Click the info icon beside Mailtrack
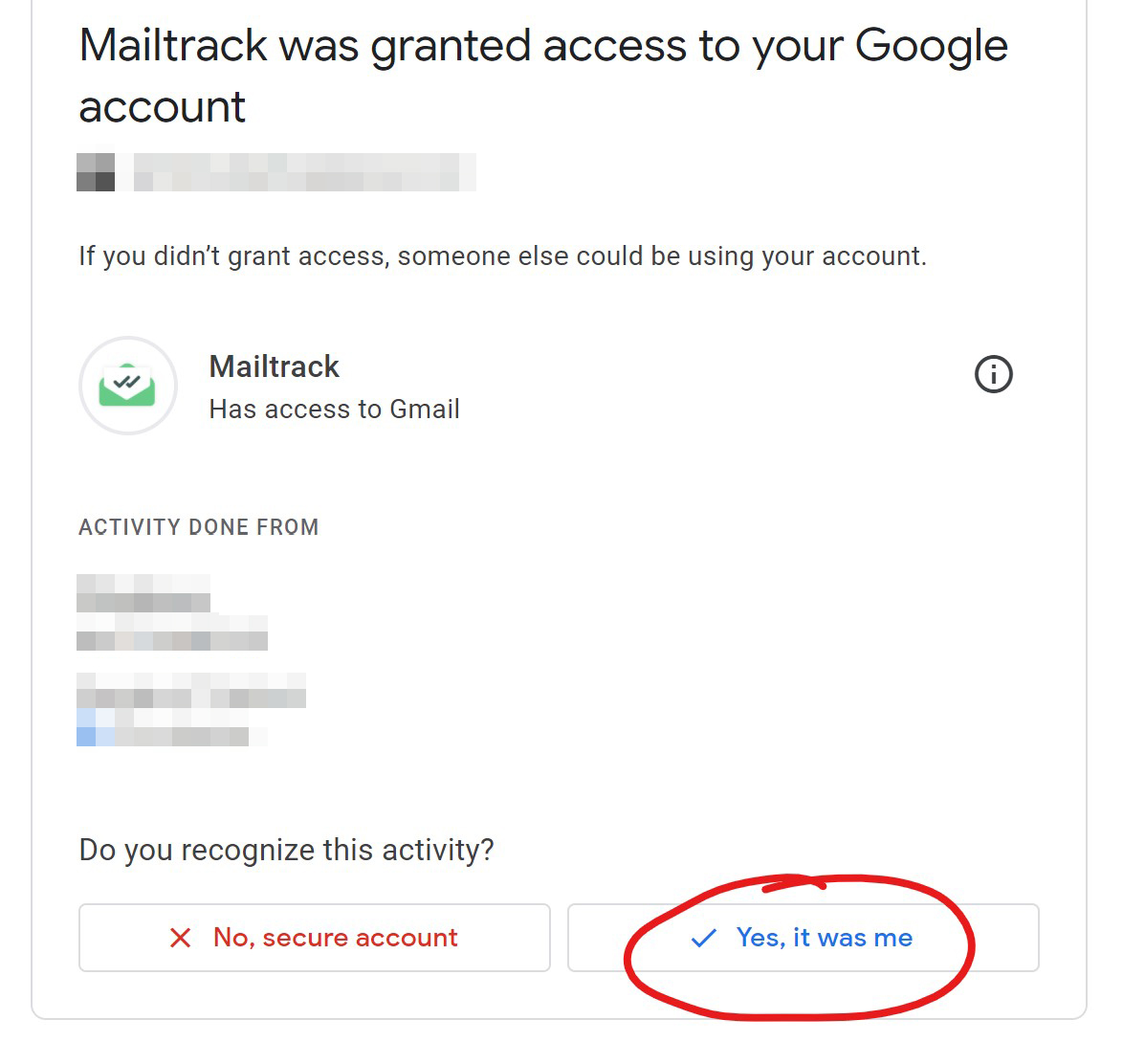Image resolution: width=1123 pixels, height=1064 pixels. 993,374
